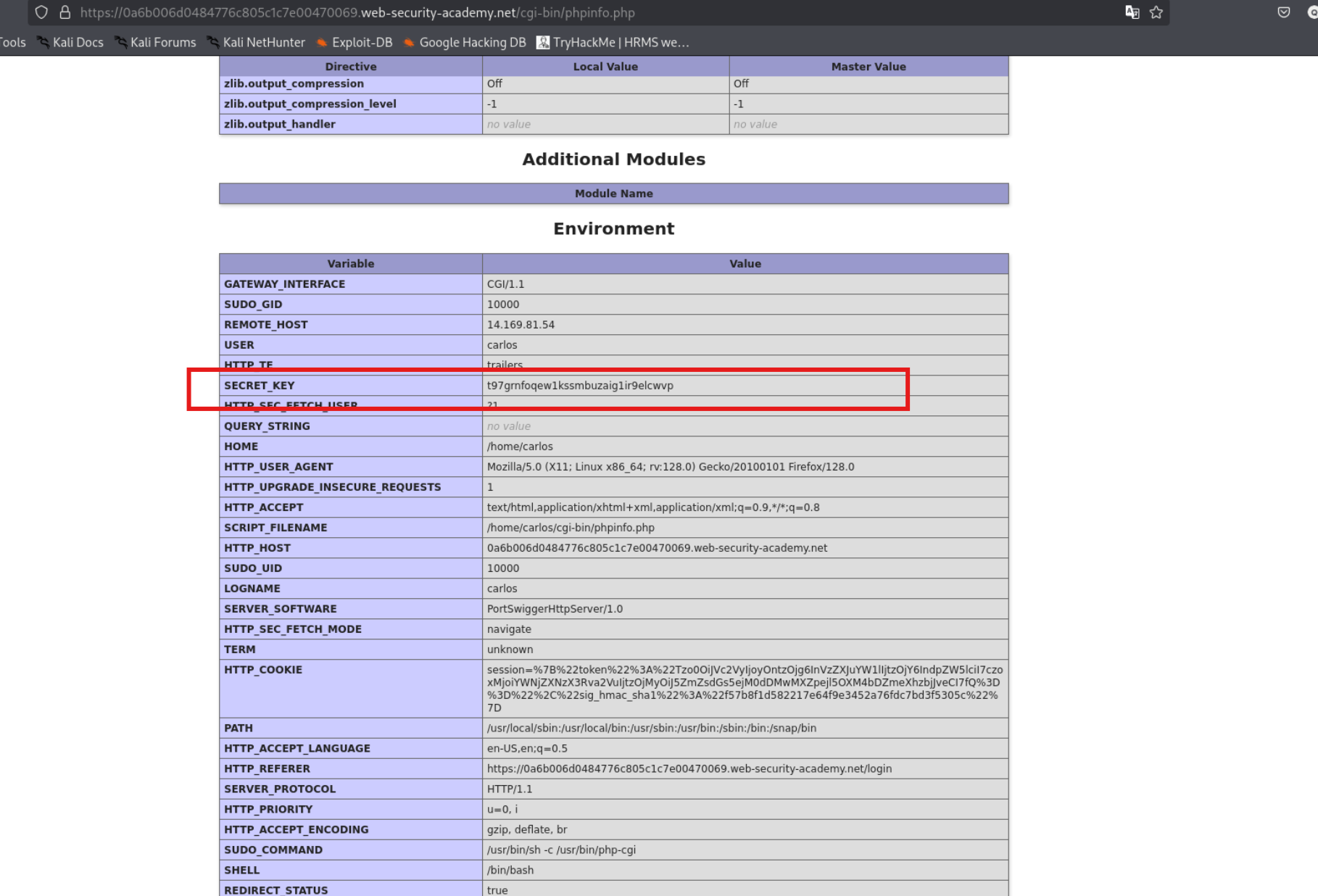
Task: Open the Pocket save icon
Action: click(x=1284, y=12)
